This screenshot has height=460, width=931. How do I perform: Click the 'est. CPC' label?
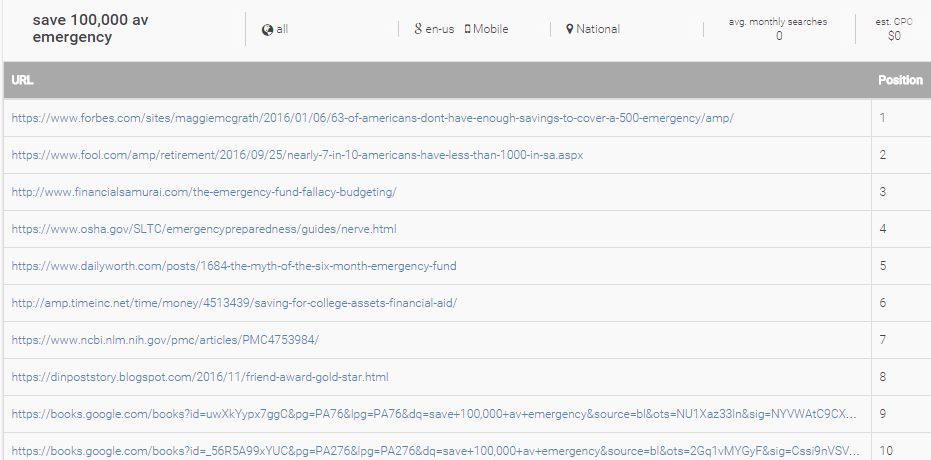894,22
